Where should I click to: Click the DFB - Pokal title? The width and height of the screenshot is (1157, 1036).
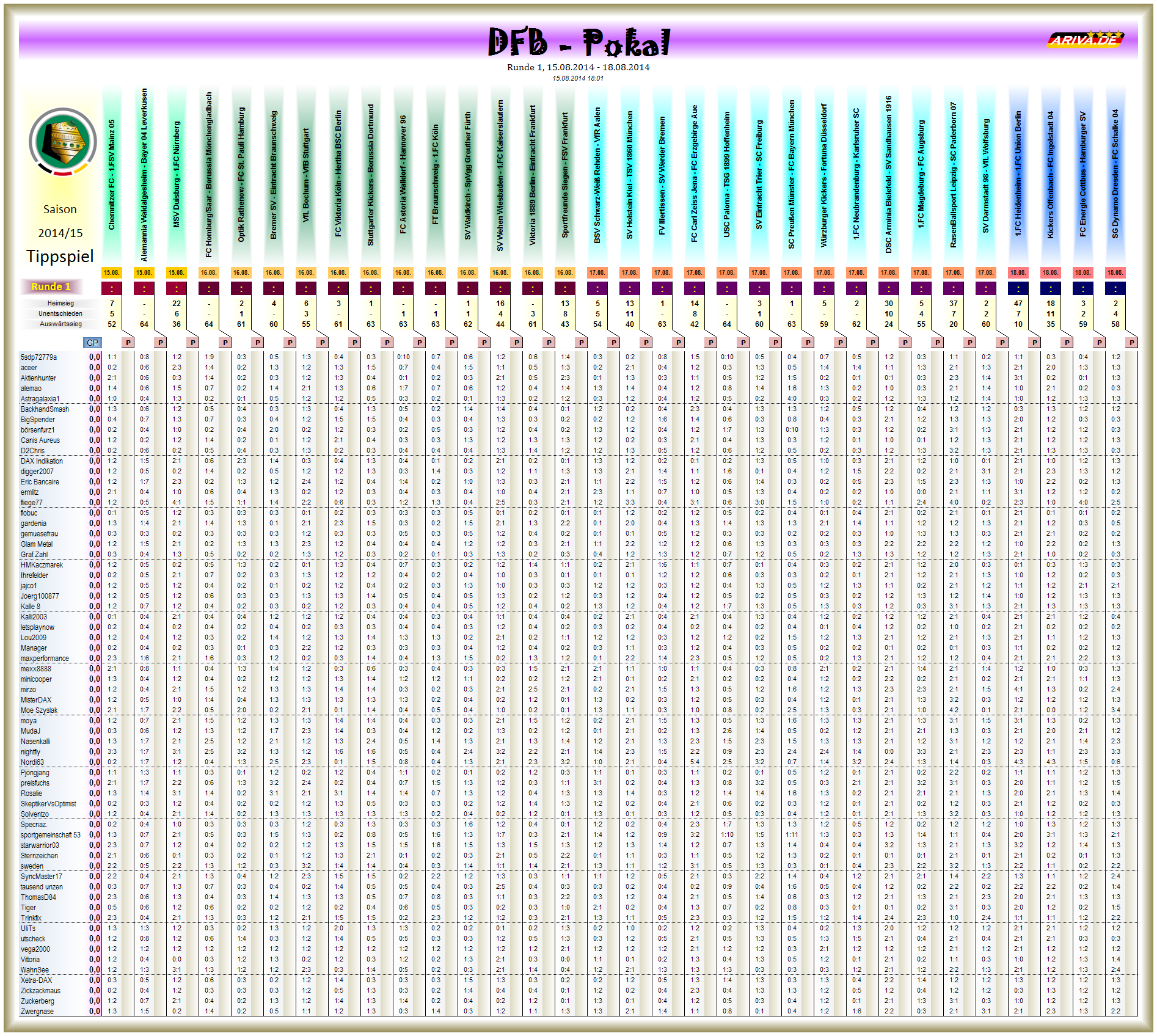coord(578,42)
